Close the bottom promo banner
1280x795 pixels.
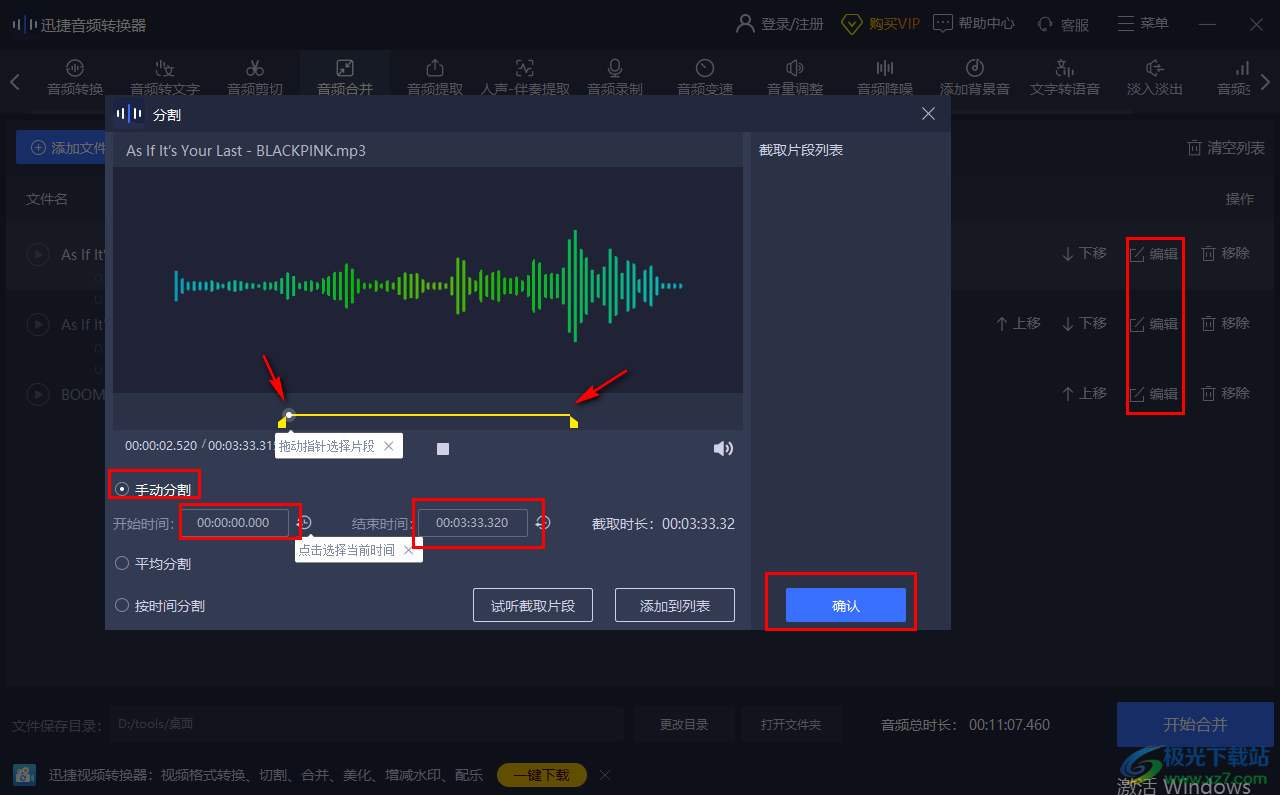(x=605, y=775)
